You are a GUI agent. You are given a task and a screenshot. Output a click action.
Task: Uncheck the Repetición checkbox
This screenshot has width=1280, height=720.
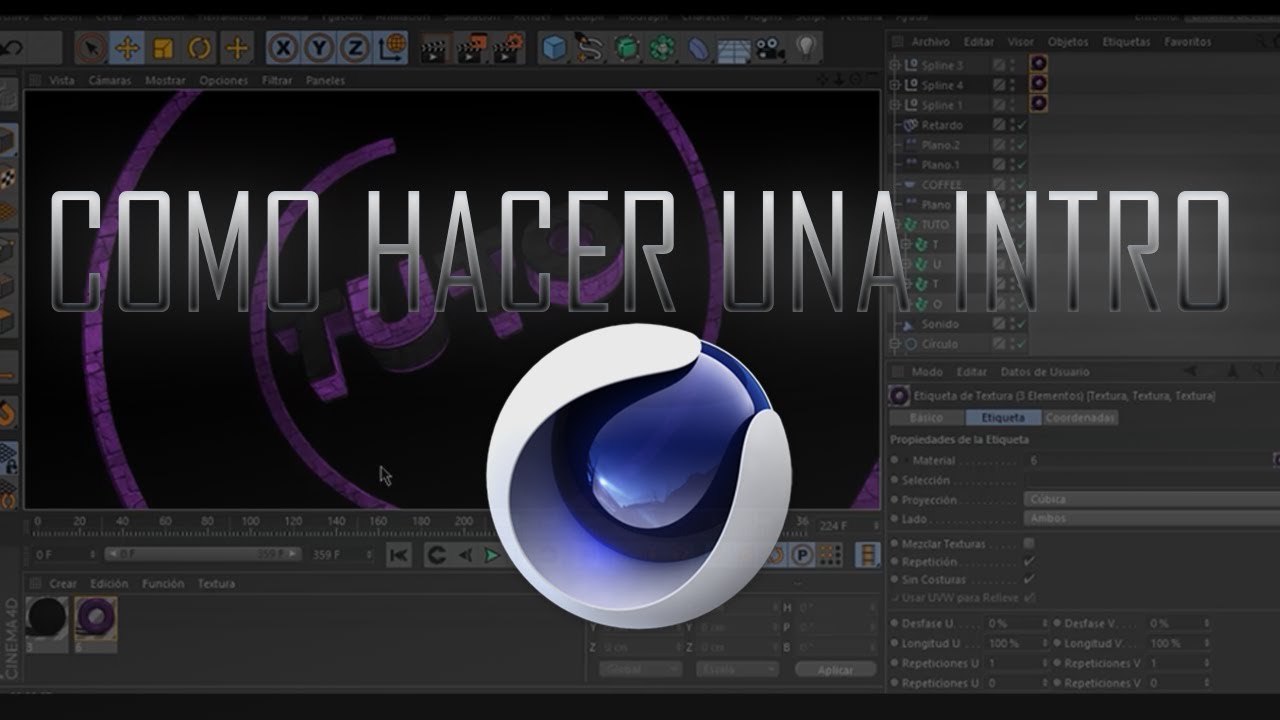tap(1029, 562)
